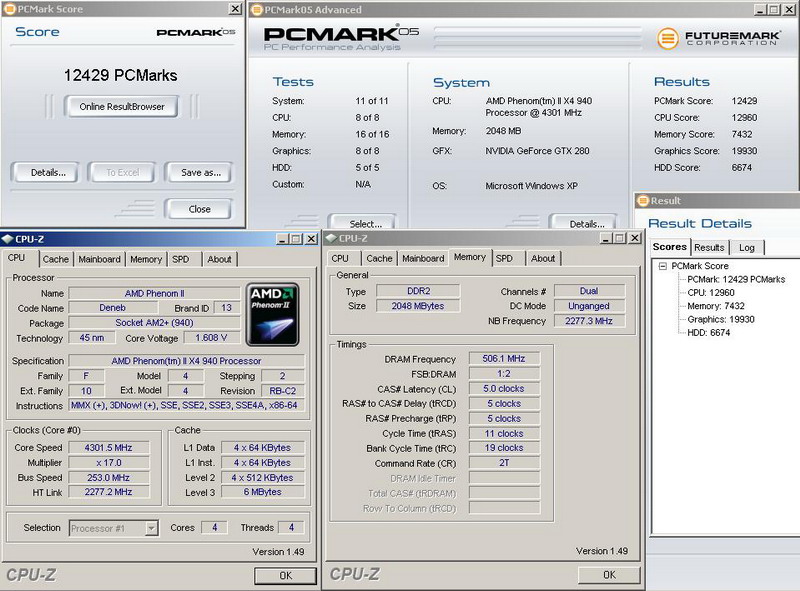Click the Level 3 cache 6 MBytes field
Viewport: 800px width, 591px height.
tap(263, 492)
